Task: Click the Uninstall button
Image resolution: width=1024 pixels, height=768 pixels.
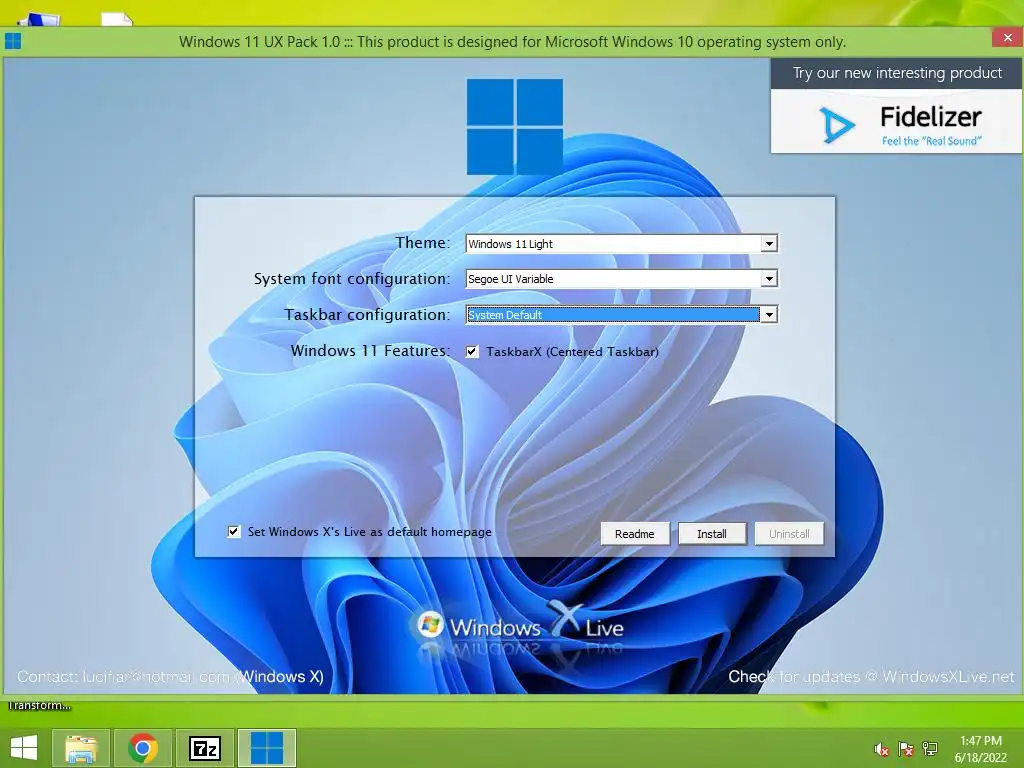Action: click(789, 534)
